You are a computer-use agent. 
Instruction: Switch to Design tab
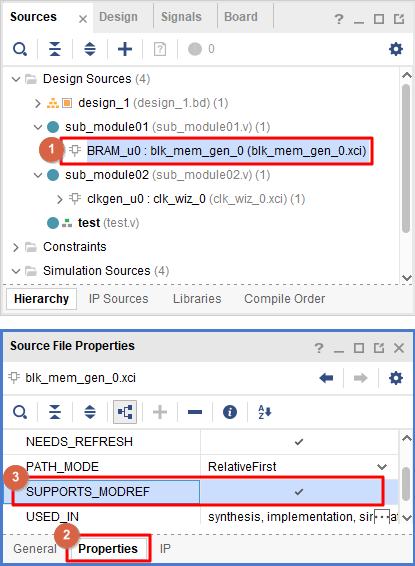(x=118, y=17)
